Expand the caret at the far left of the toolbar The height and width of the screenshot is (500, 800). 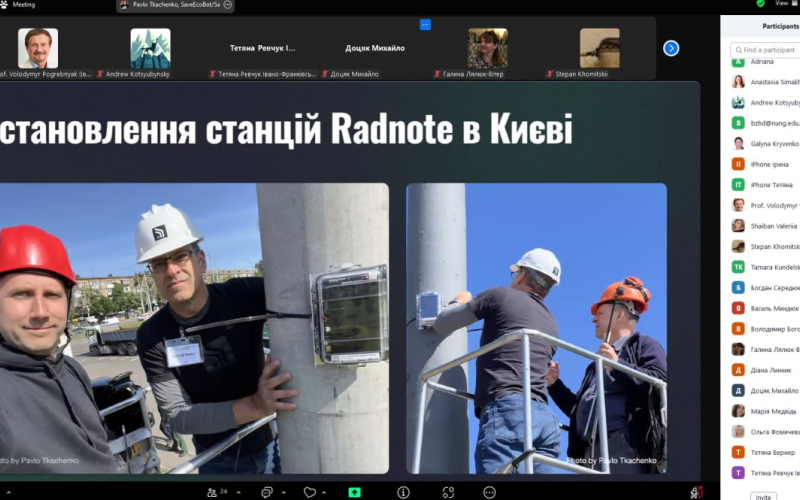[8, 492]
